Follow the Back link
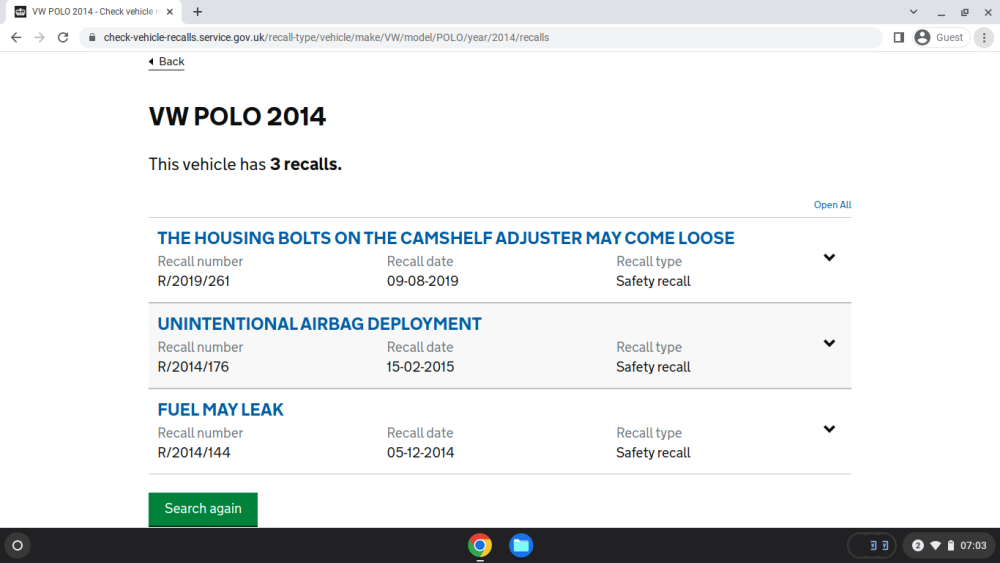The width and height of the screenshot is (1000, 563). (166, 61)
